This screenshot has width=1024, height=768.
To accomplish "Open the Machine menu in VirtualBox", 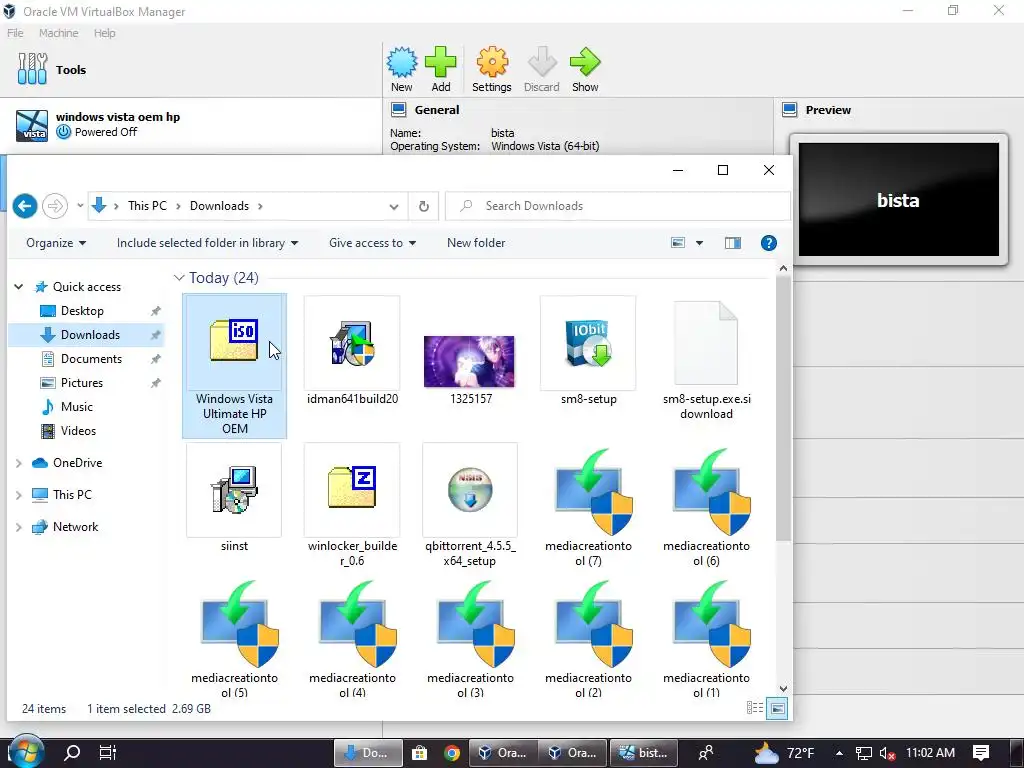I will (58, 33).
